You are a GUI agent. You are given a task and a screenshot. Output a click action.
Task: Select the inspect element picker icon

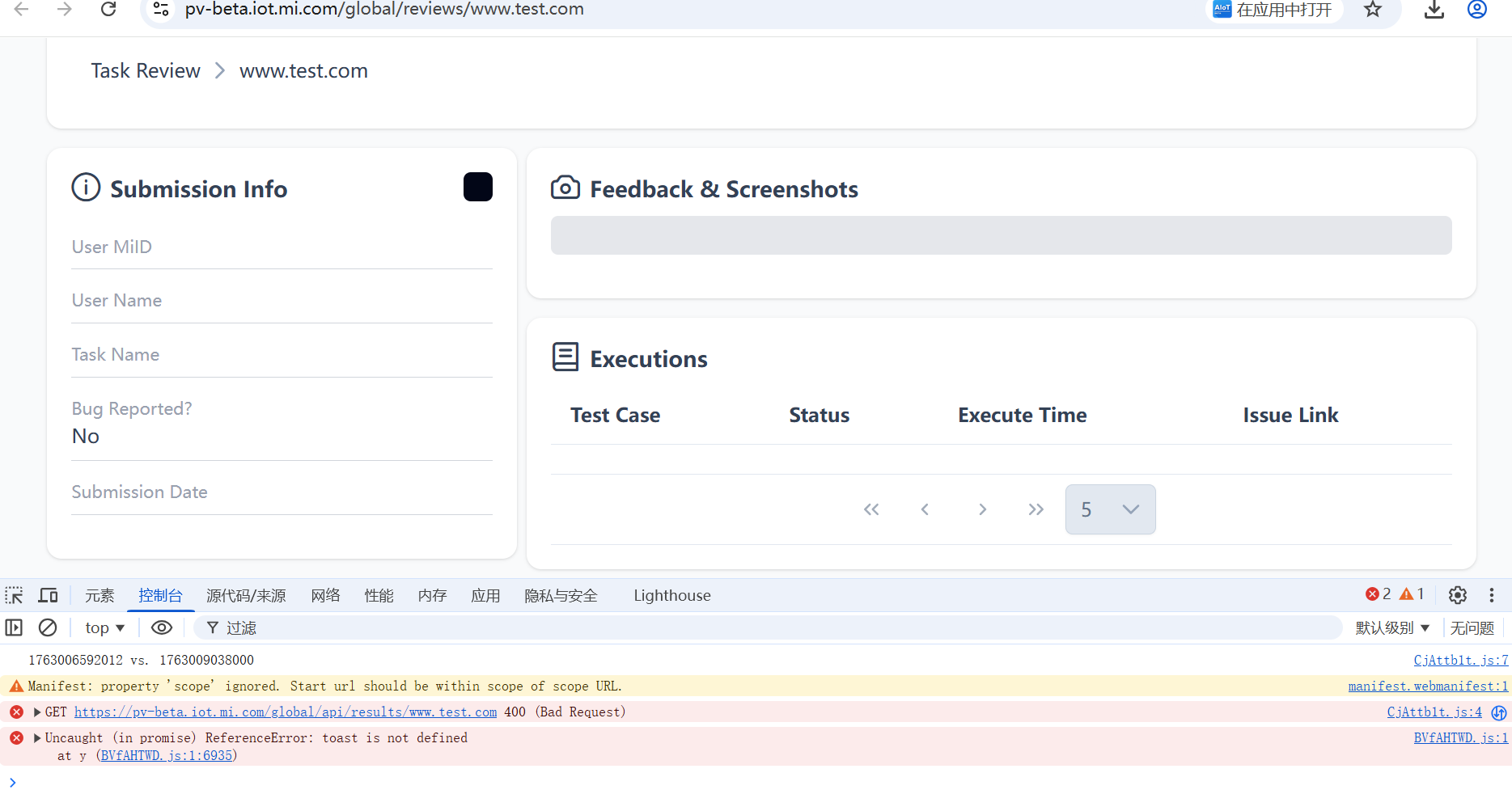14,596
